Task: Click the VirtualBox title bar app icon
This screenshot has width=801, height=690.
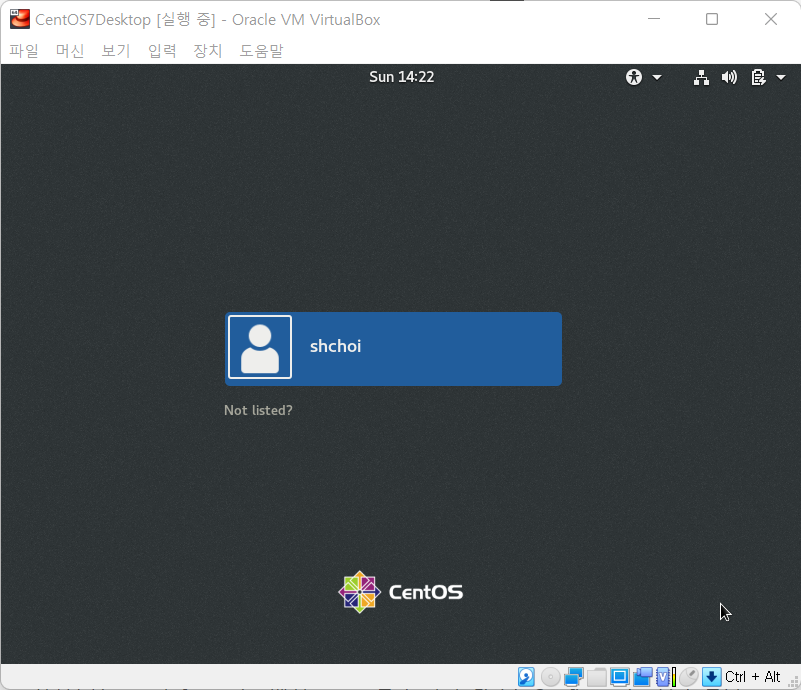Action: (20, 19)
